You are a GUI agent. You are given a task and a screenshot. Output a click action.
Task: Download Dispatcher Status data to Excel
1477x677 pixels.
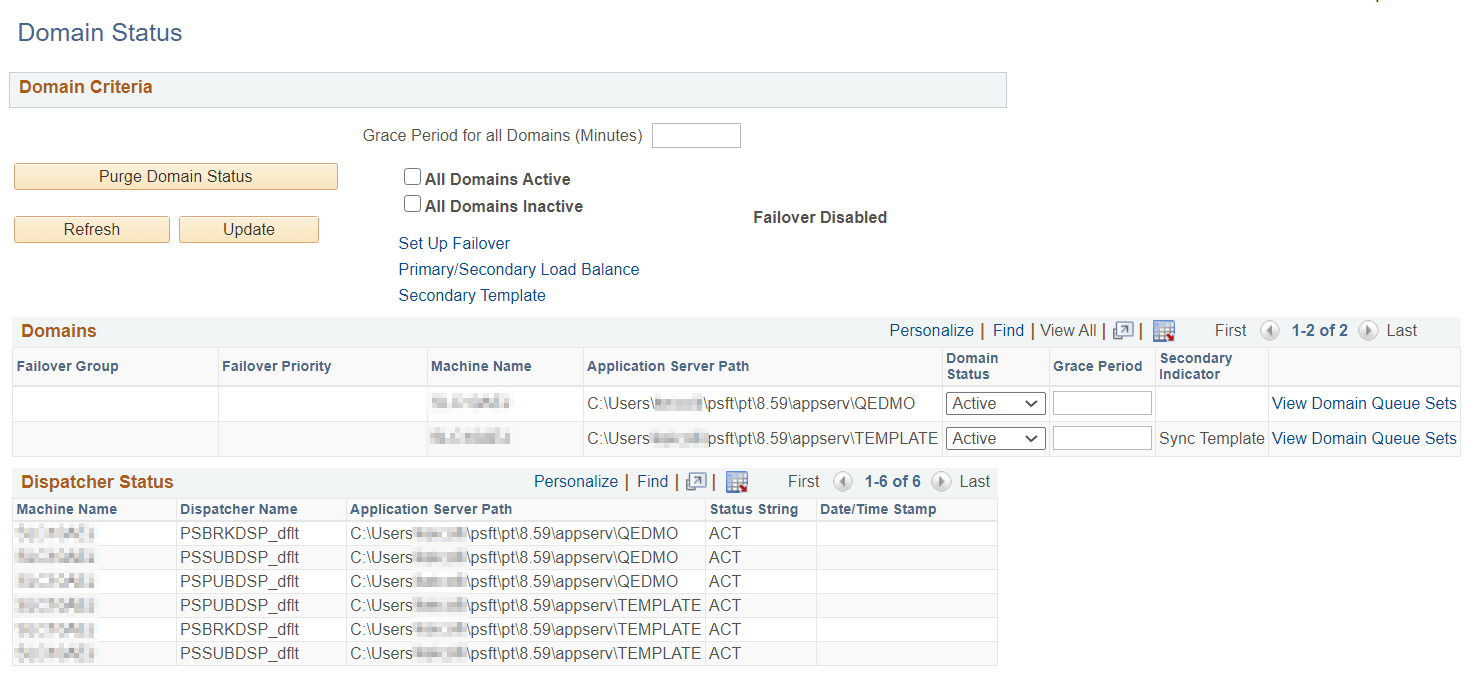(737, 481)
